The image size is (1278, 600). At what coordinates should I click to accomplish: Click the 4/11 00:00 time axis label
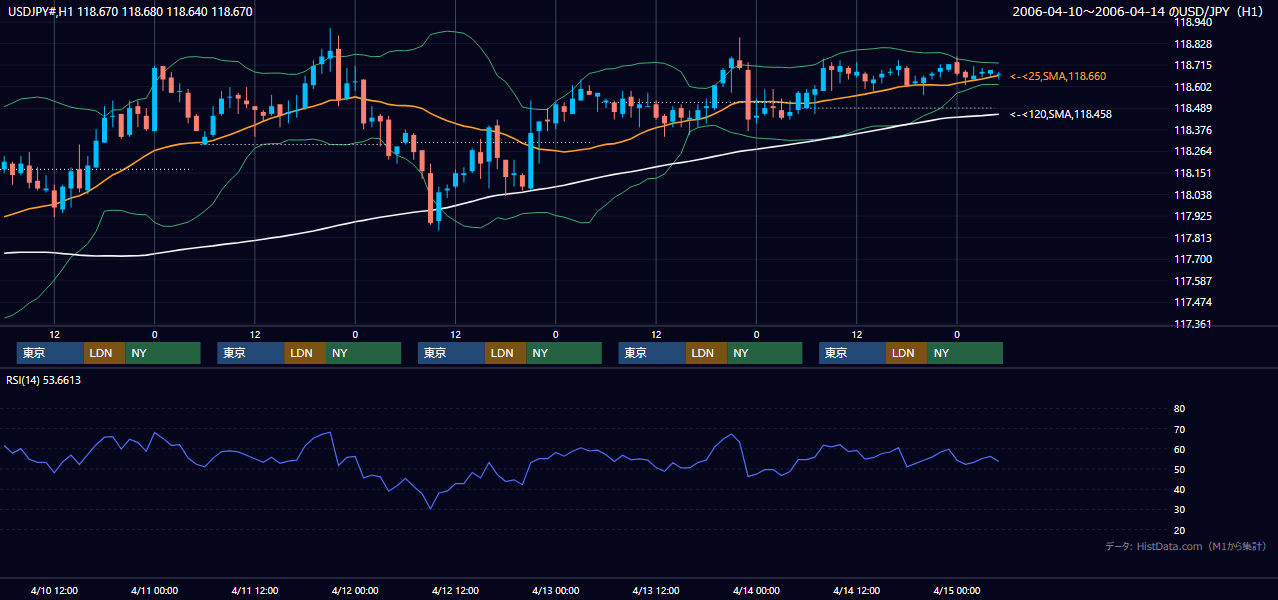[x=155, y=591]
